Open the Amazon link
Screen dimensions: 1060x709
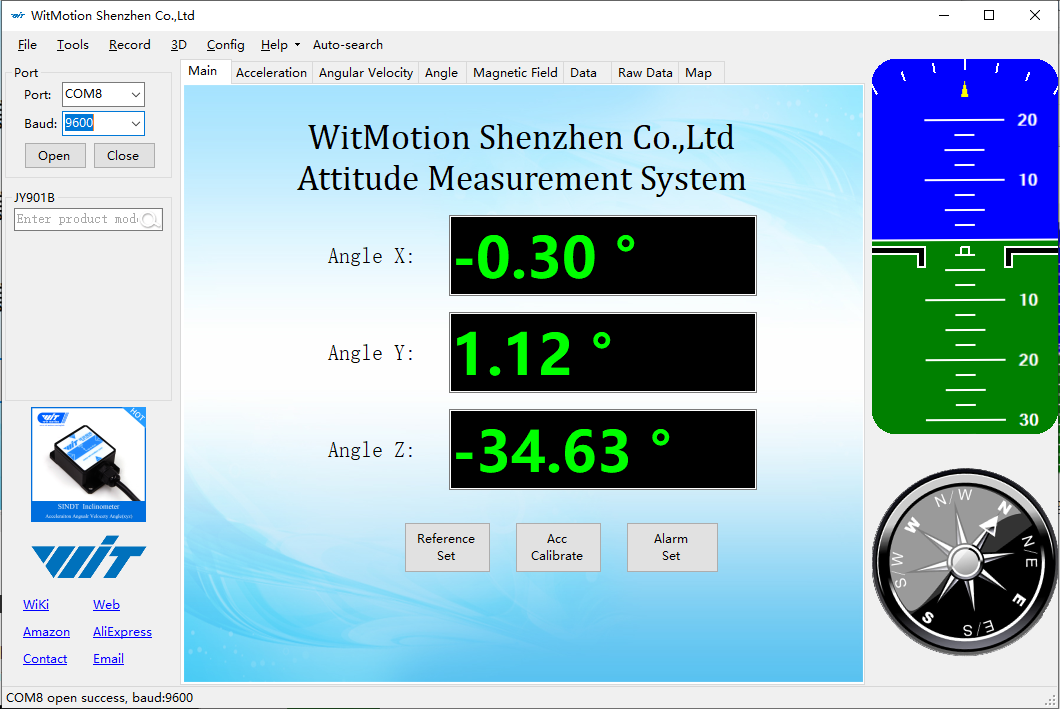(x=46, y=631)
